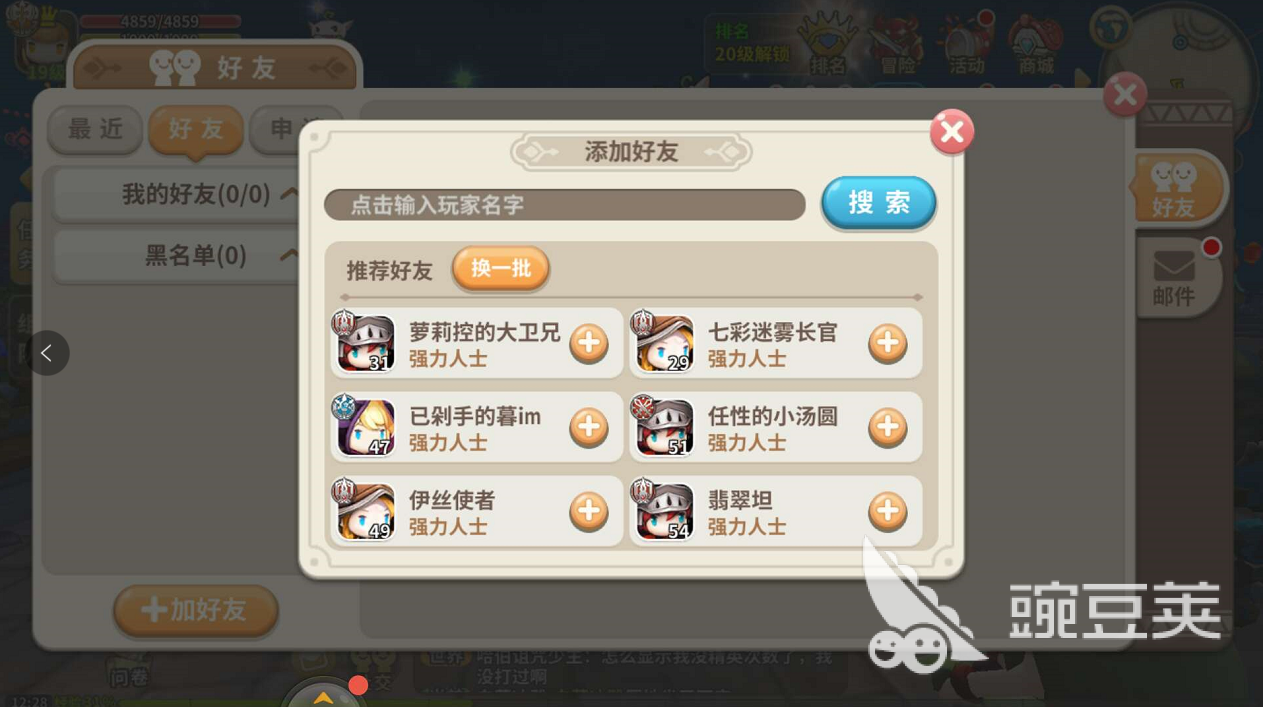Switch to the 最近 tab
This screenshot has width=1263, height=707.
(x=95, y=129)
